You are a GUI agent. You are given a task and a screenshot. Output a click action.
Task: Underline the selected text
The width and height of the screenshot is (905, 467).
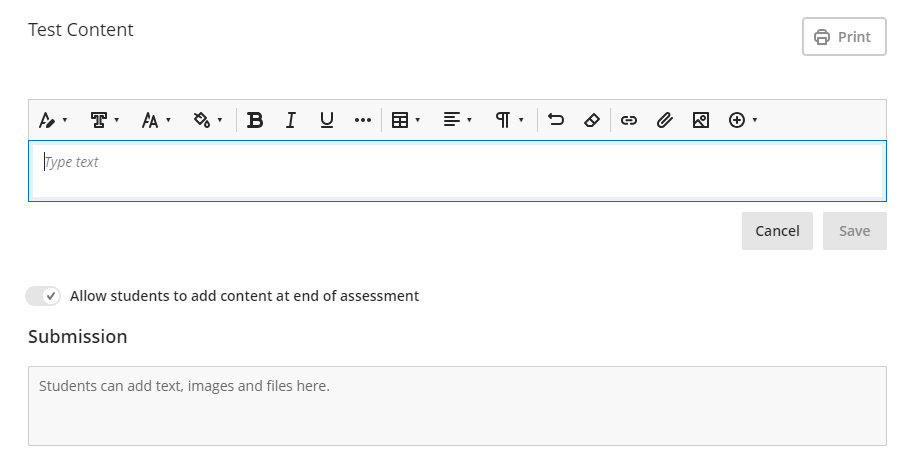327,120
